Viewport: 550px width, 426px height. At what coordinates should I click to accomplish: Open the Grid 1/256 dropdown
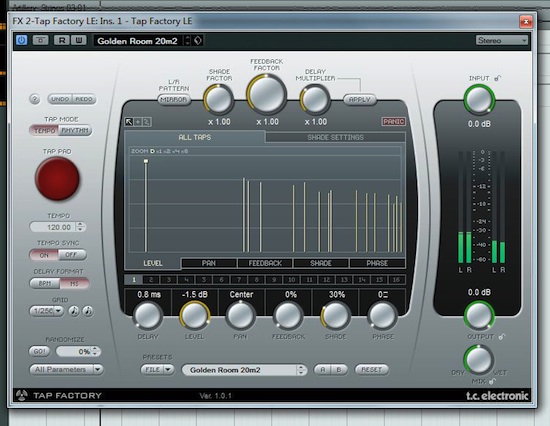point(47,311)
